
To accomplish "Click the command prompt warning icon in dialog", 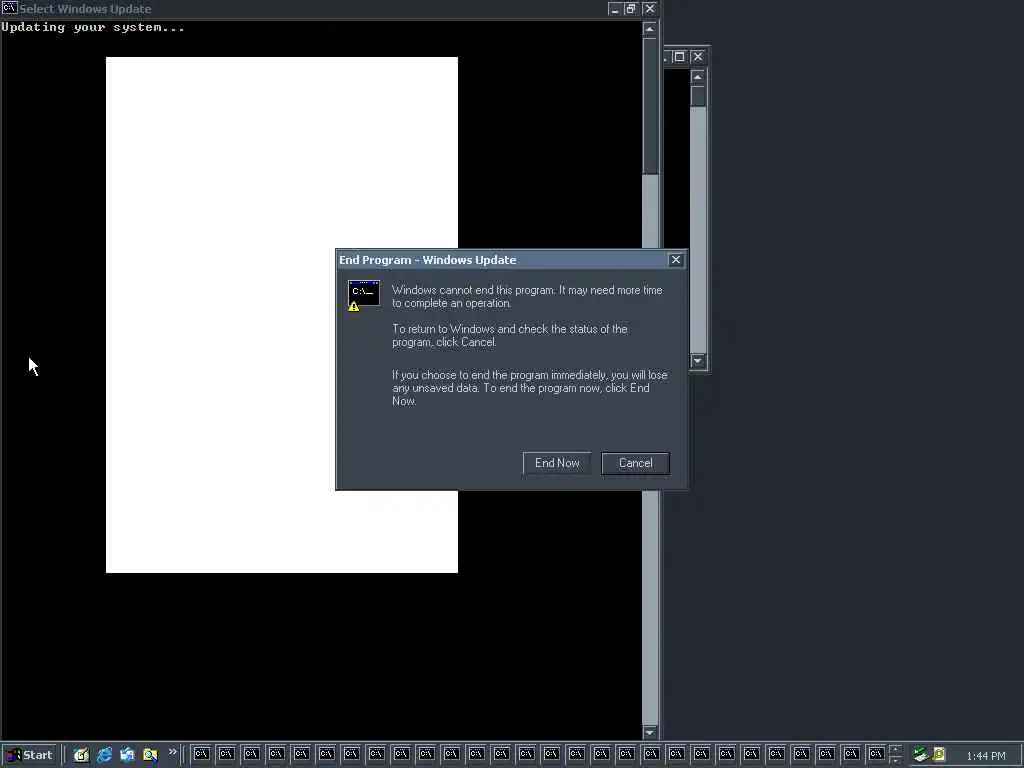I will coord(363,296).
